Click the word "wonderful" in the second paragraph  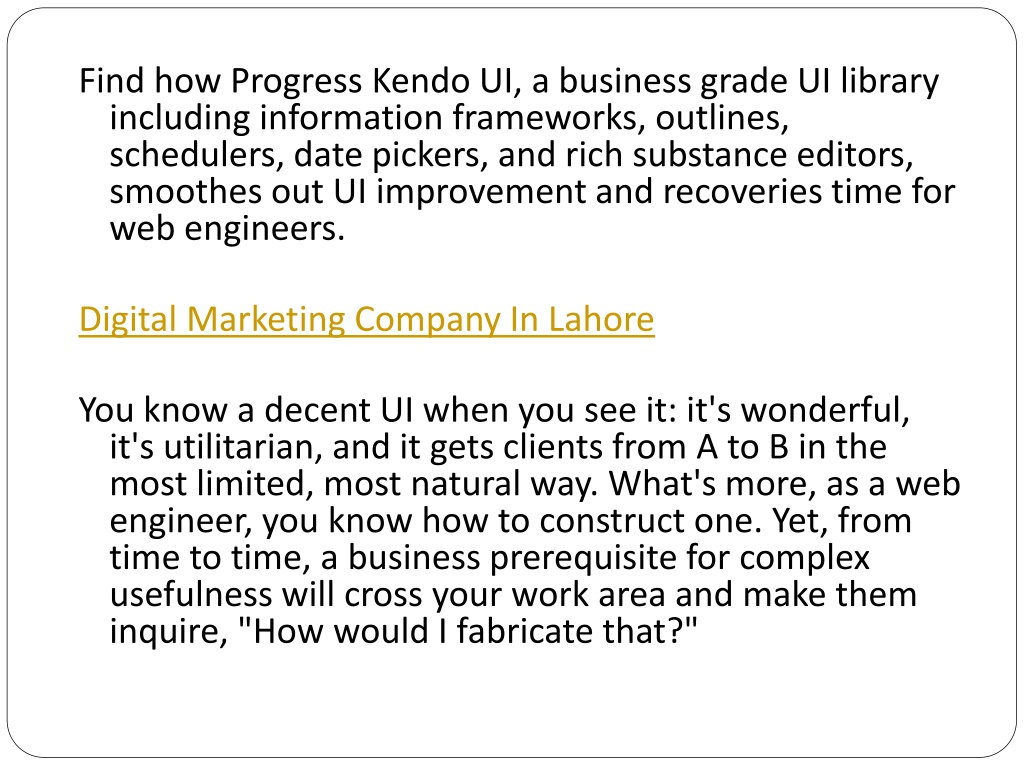point(825,410)
